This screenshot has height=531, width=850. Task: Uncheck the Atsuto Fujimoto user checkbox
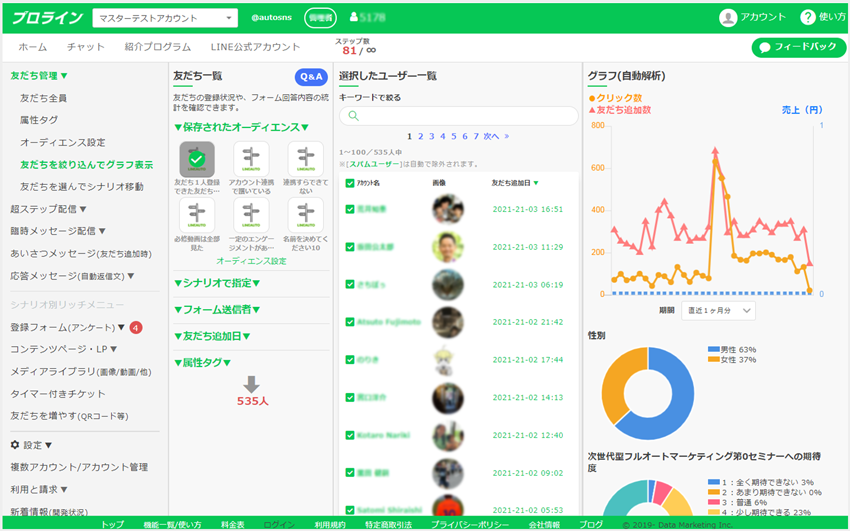[x=349, y=322]
